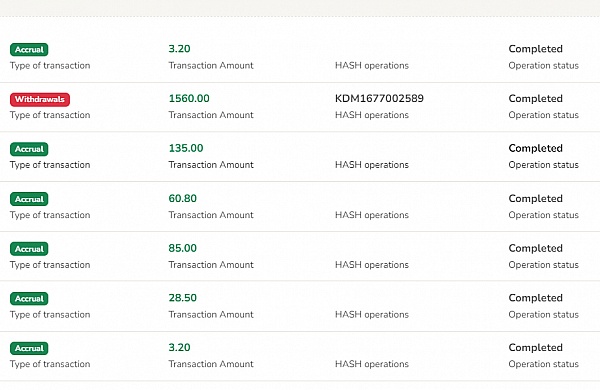600x390 pixels.
Task: Click the red Withdrawals badge
Action: [x=40, y=100]
